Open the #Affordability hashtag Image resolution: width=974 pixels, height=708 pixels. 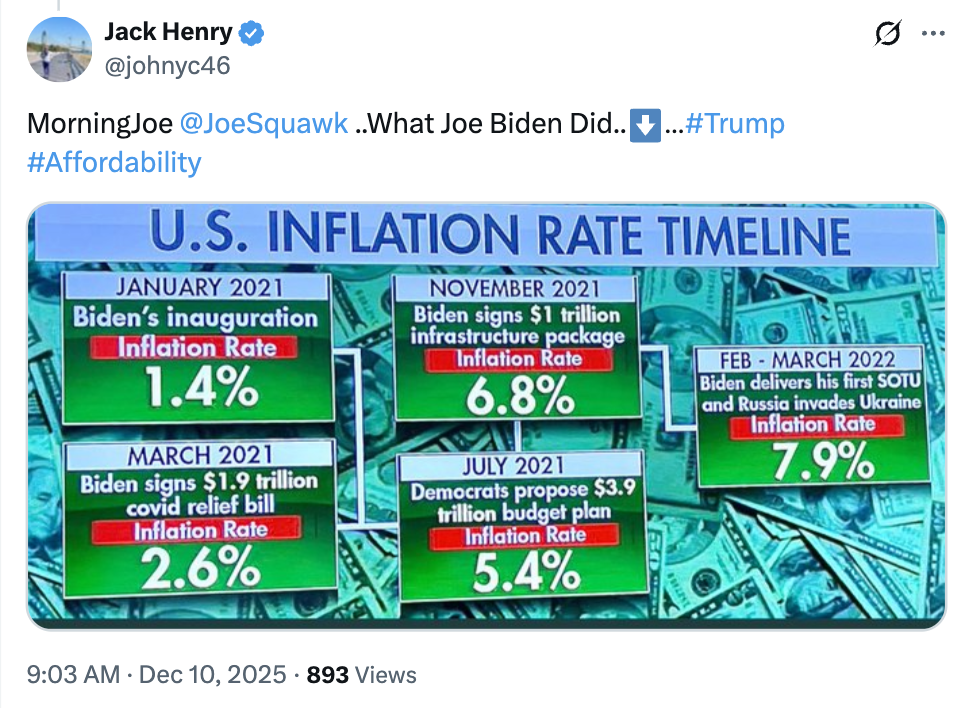(114, 162)
